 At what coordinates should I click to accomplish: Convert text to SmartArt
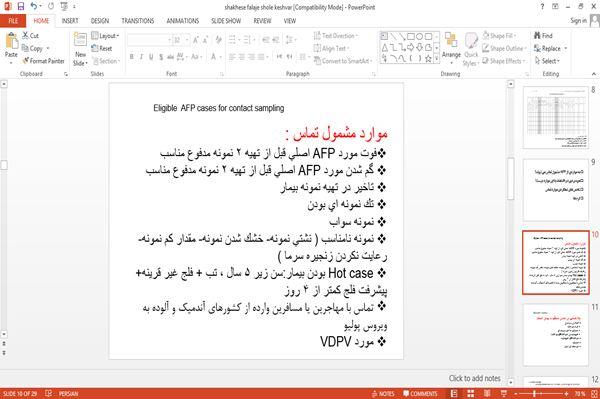[342, 61]
